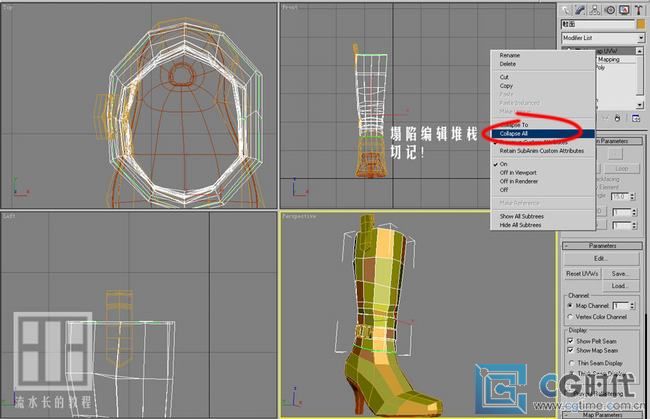
Task: Click the modifier stack scroll up arrow
Action: pos(640,51)
